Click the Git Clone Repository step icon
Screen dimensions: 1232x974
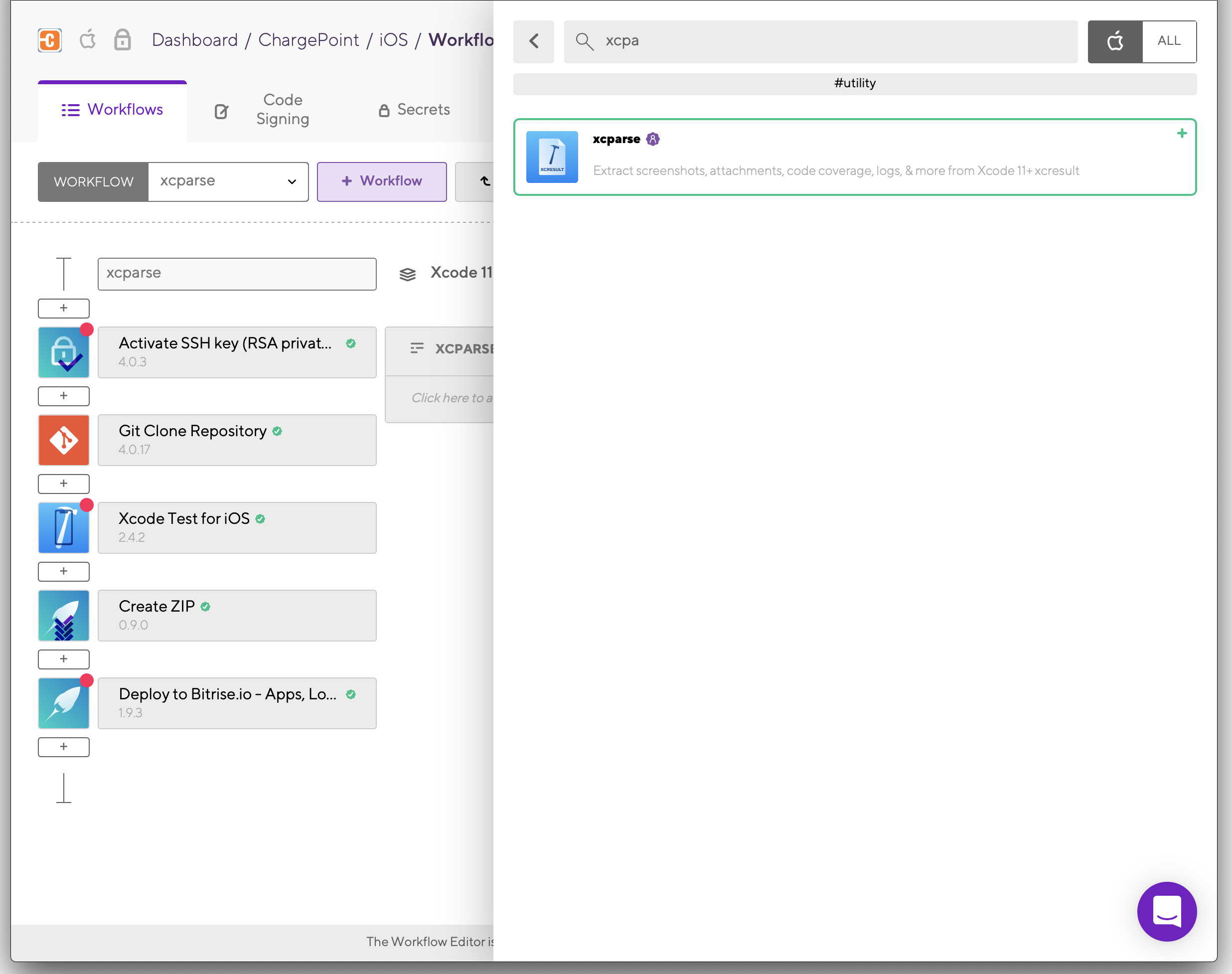pyautogui.click(x=64, y=440)
